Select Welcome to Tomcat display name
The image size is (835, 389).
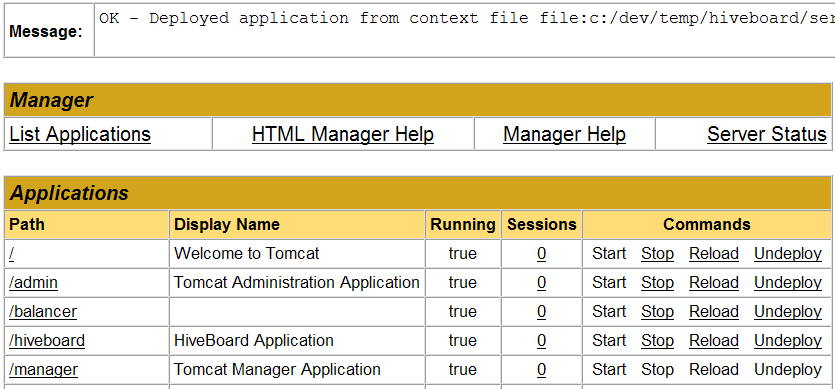247,254
